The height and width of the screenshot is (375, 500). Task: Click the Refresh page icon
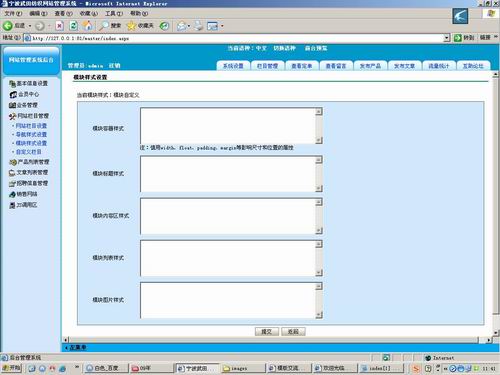73,26
